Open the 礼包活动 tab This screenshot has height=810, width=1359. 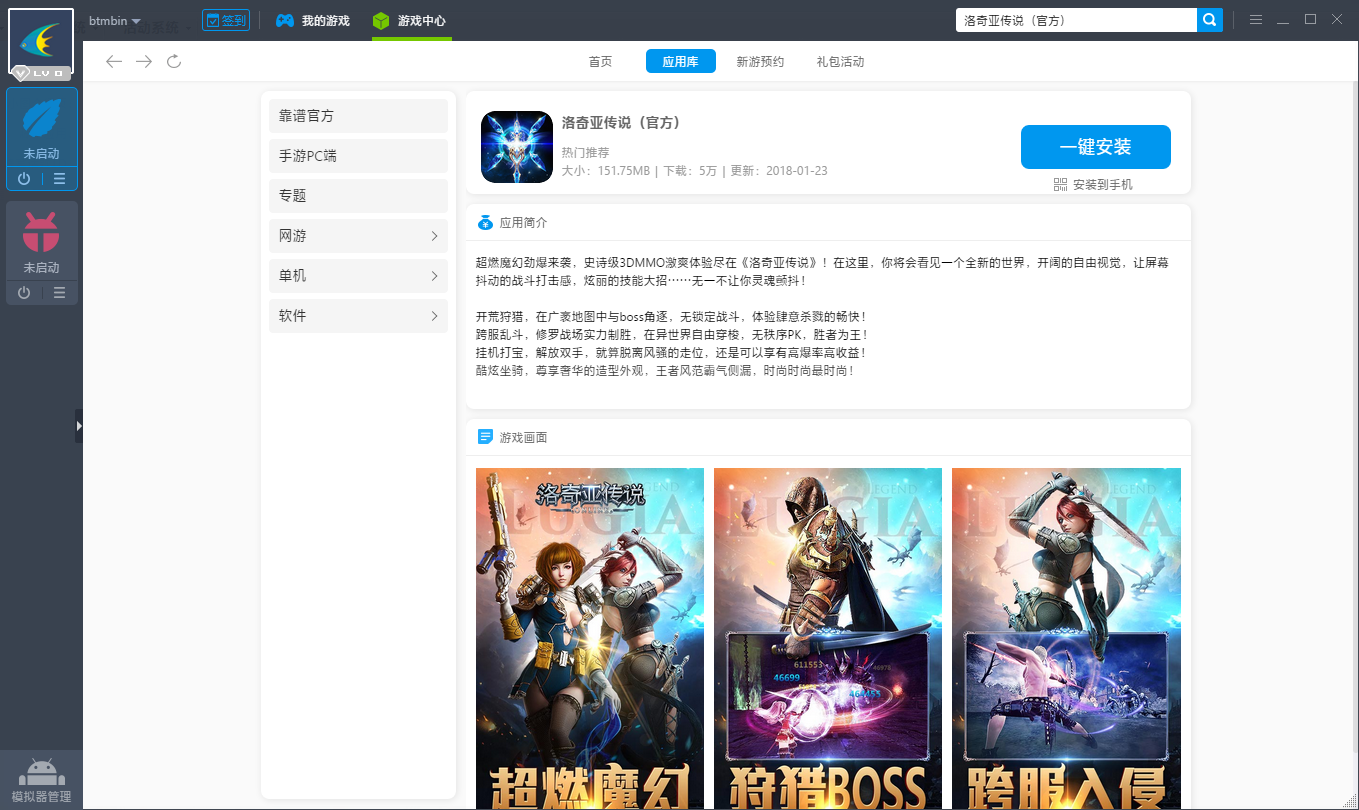(840, 62)
